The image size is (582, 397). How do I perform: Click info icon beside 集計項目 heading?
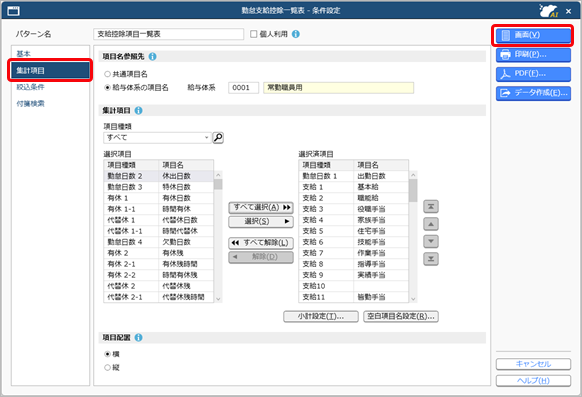point(138,111)
